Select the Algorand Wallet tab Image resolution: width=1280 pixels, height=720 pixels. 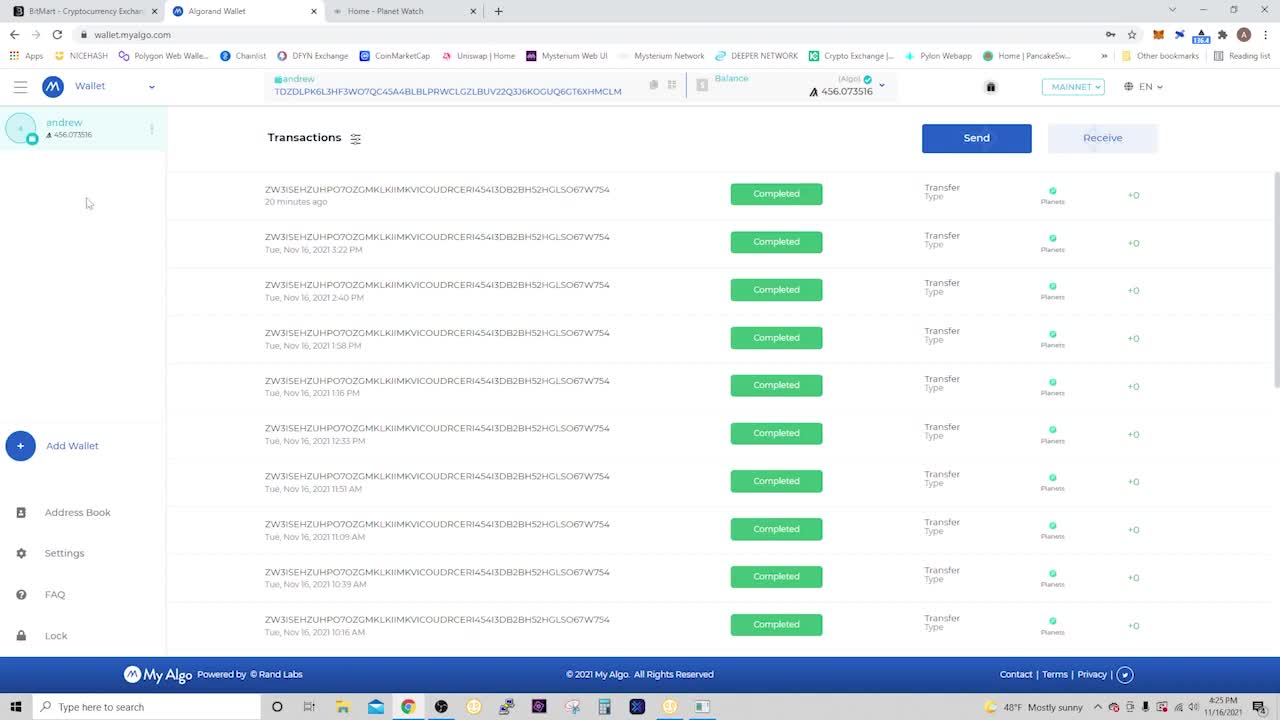(244, 11)
